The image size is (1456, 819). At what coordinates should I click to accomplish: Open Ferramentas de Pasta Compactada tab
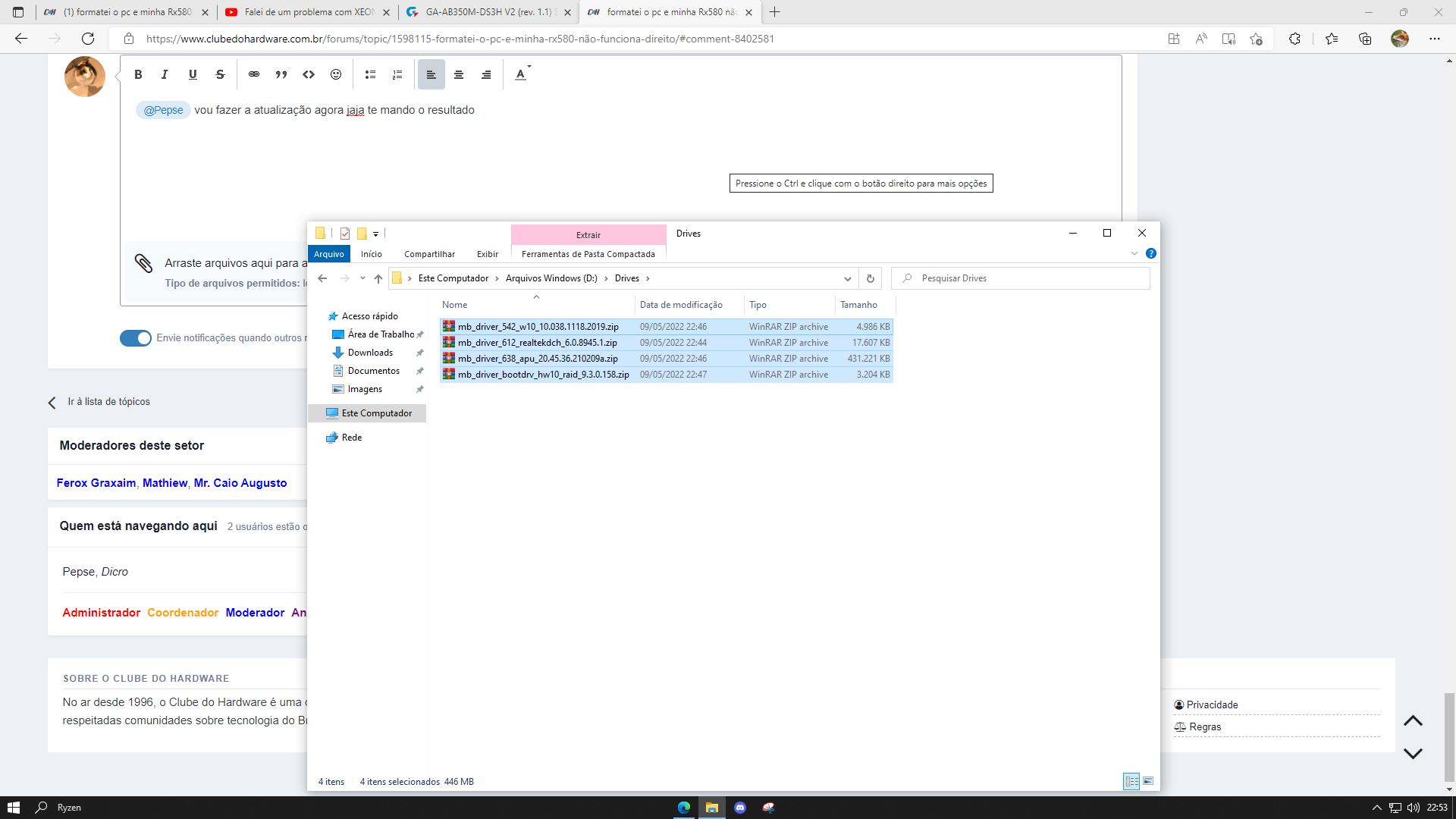tap(588, 254)
